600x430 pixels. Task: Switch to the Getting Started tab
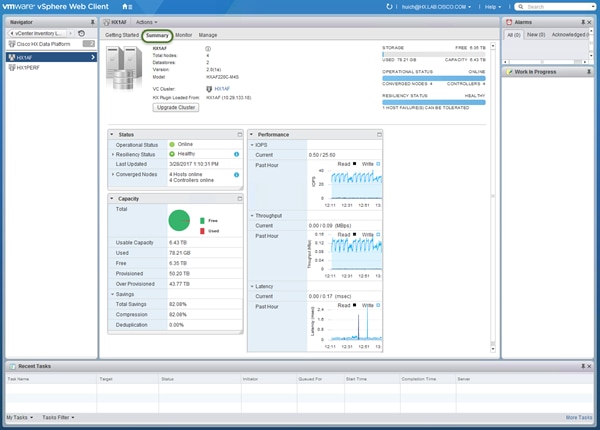pos(122,35)
